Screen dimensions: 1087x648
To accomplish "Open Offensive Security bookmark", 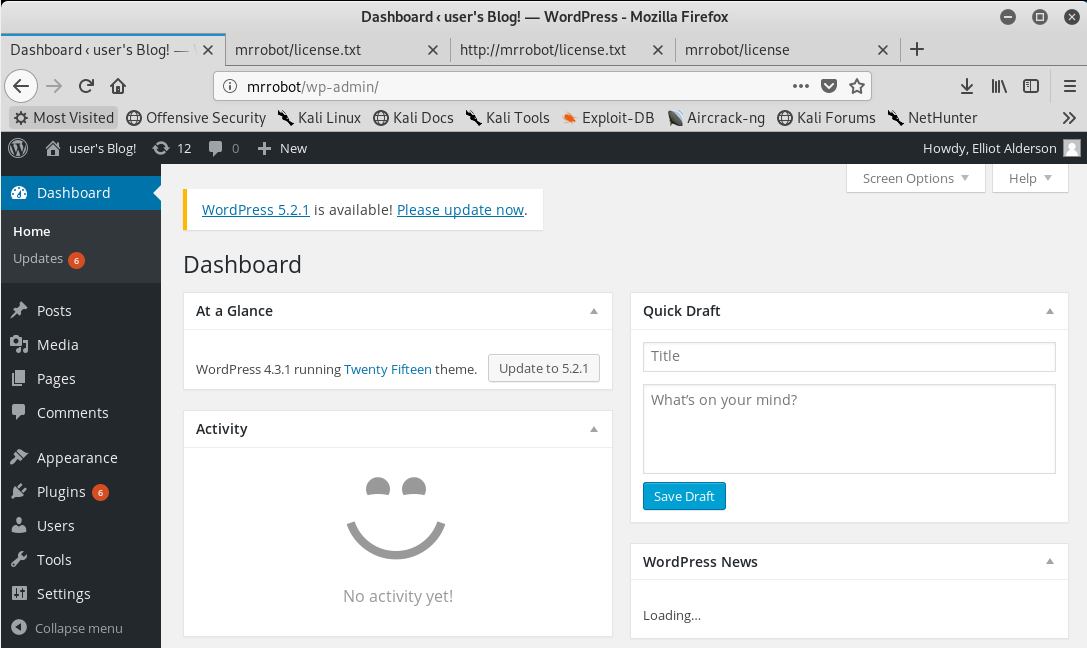I will point(196,118).
